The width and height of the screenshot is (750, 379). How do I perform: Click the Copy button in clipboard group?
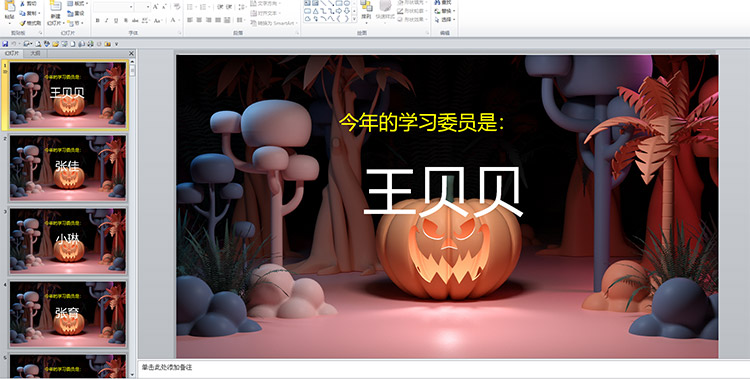pyautogui.click(x=30, y=13)
